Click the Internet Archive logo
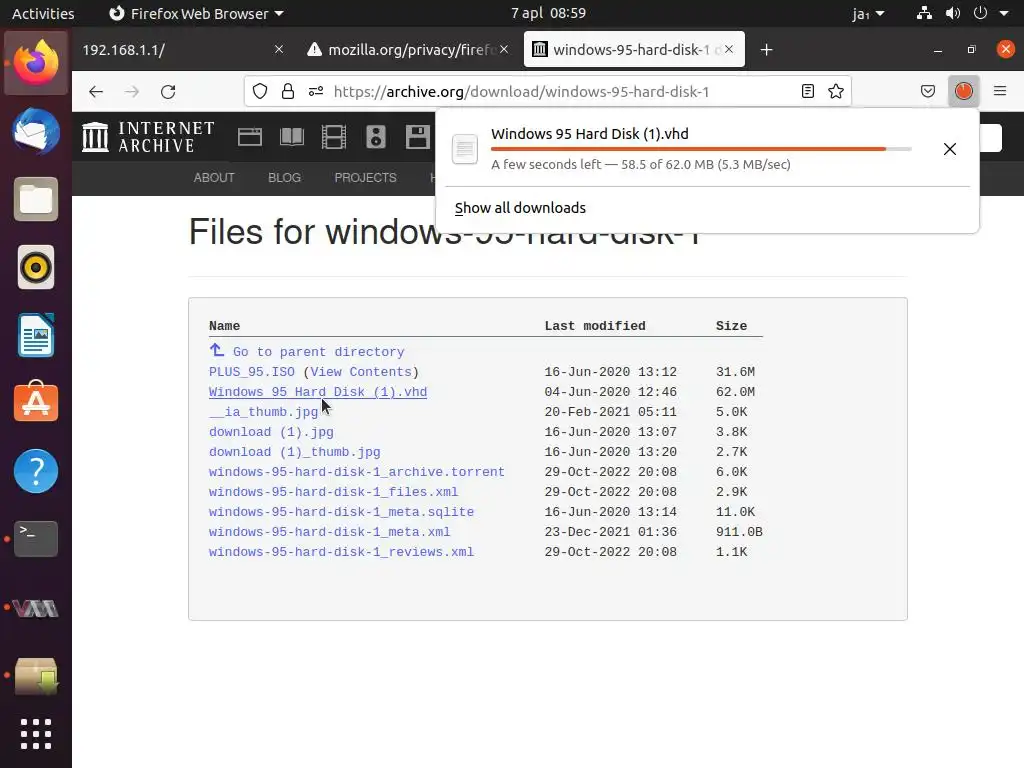 [148, 137]
